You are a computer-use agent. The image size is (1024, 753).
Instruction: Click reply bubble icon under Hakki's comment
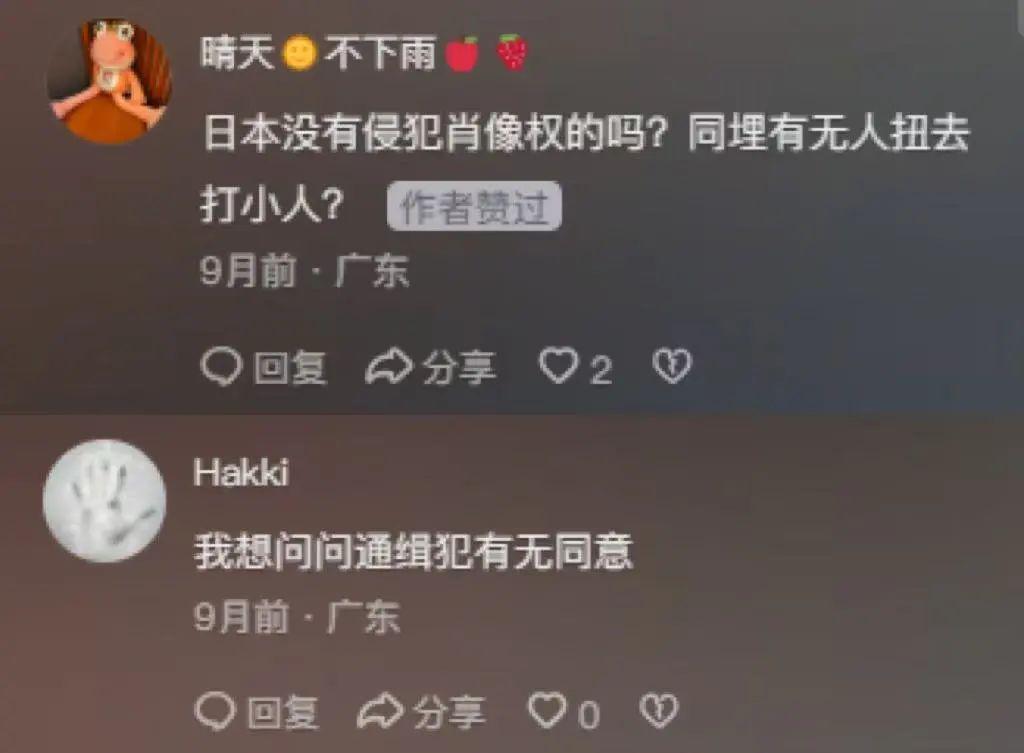[215, 710]
